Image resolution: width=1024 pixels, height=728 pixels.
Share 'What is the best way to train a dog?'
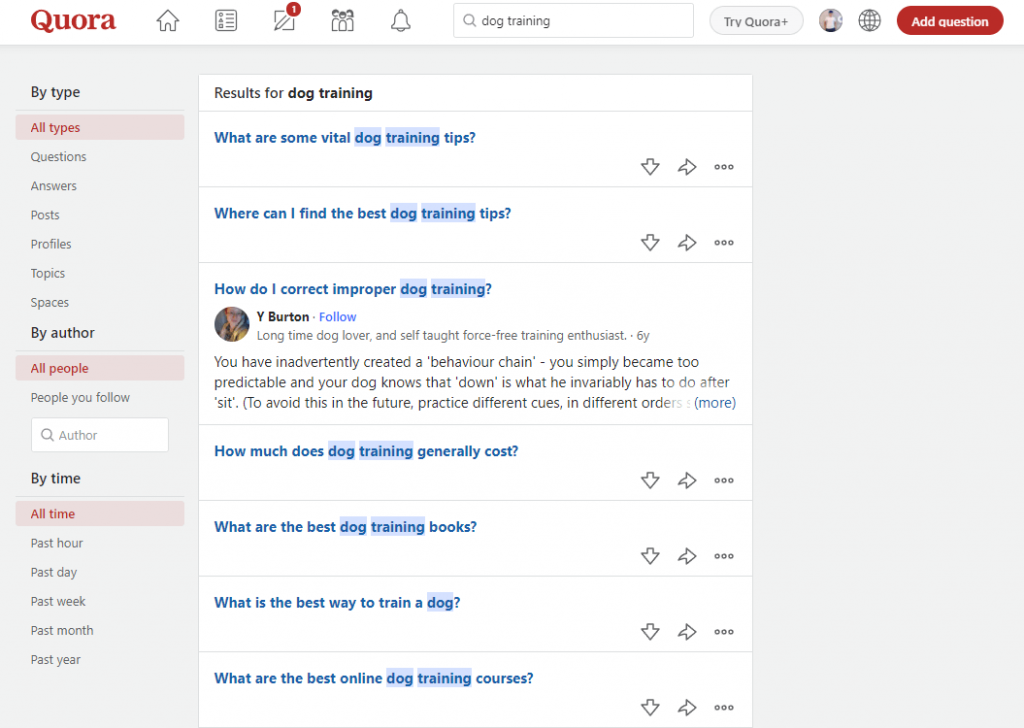(687, 631)
